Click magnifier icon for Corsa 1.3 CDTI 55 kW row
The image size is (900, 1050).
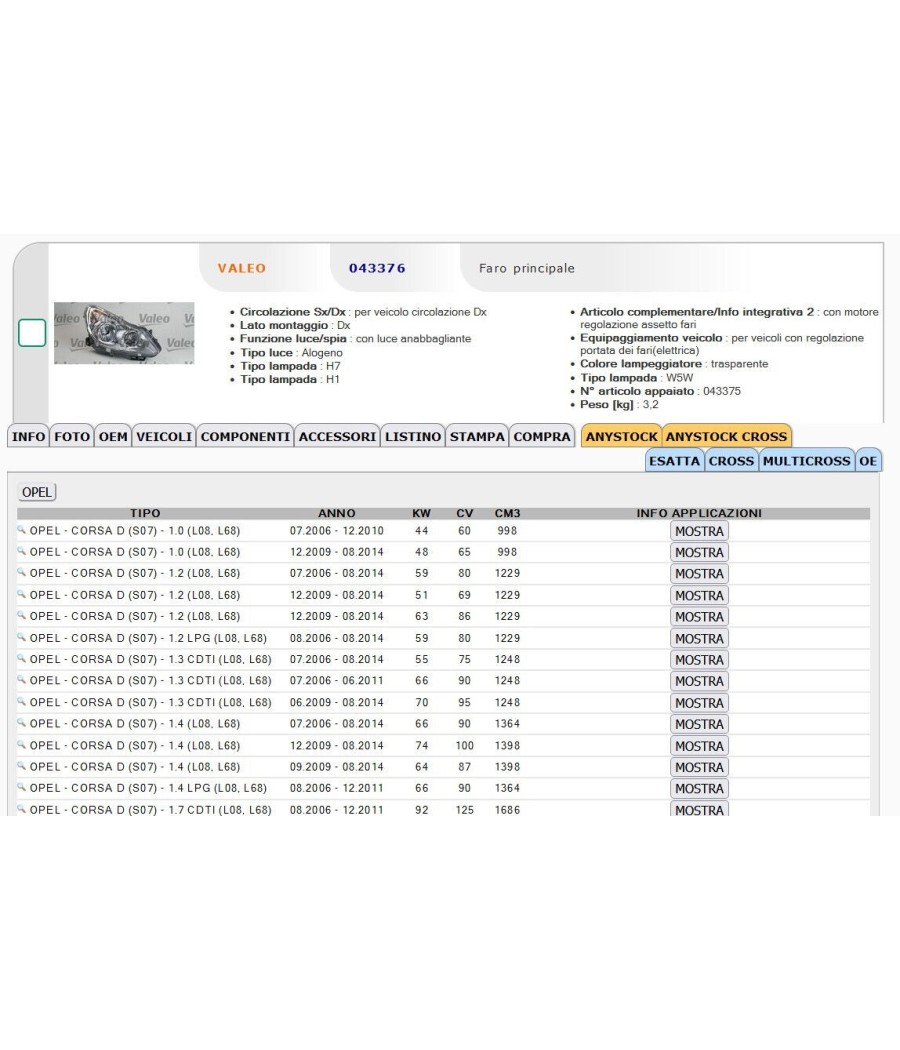coord(21,658)
